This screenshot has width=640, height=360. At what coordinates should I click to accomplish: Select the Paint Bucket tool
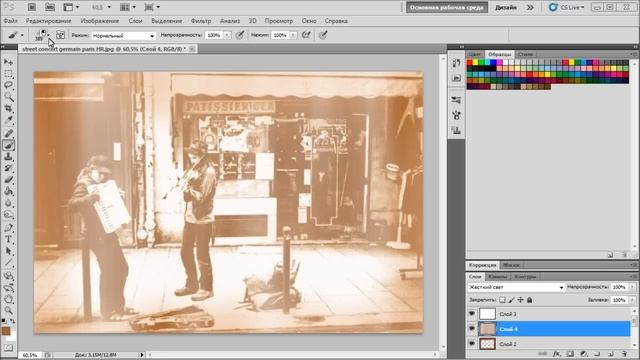(8, 192)
